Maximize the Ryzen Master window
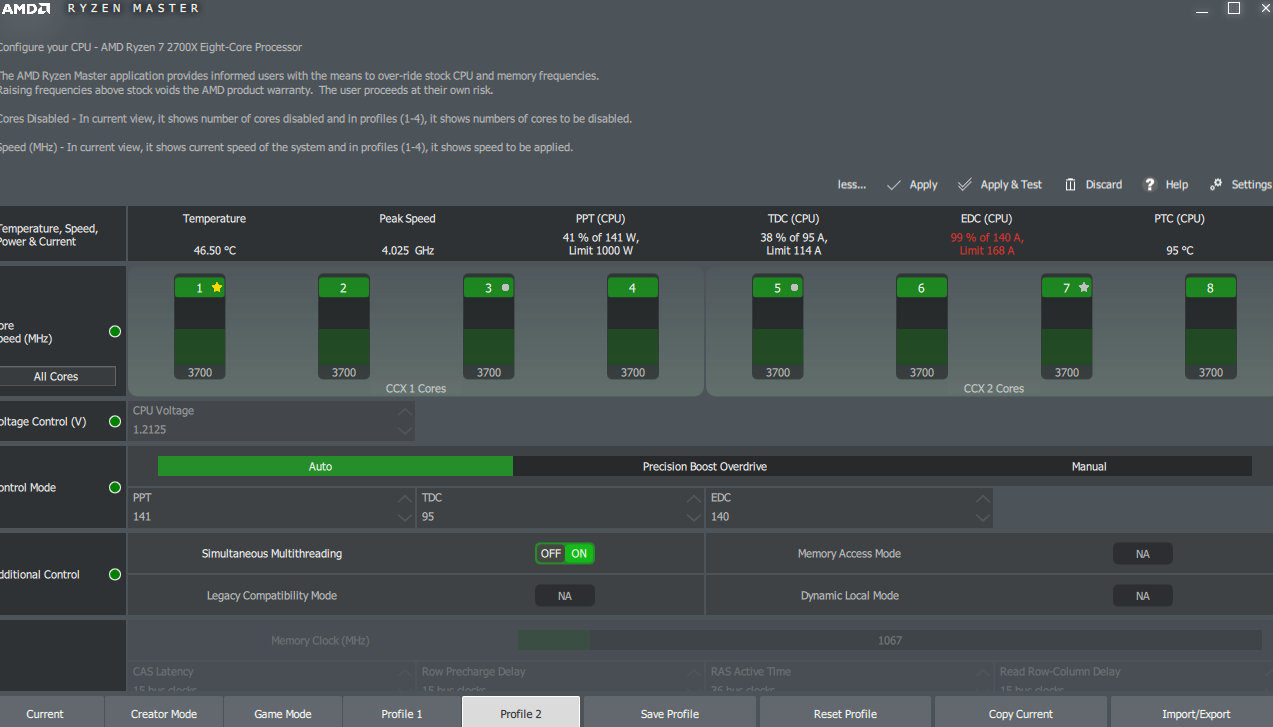The image size is (1273, 727). tap(1234, 8)
